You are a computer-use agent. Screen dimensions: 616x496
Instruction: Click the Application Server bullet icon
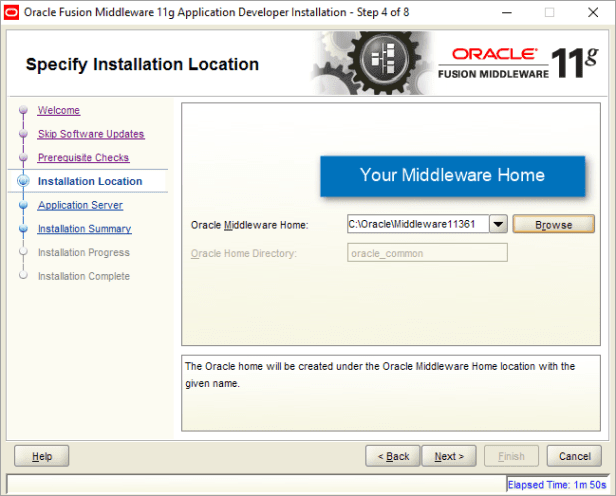(23, 205)
